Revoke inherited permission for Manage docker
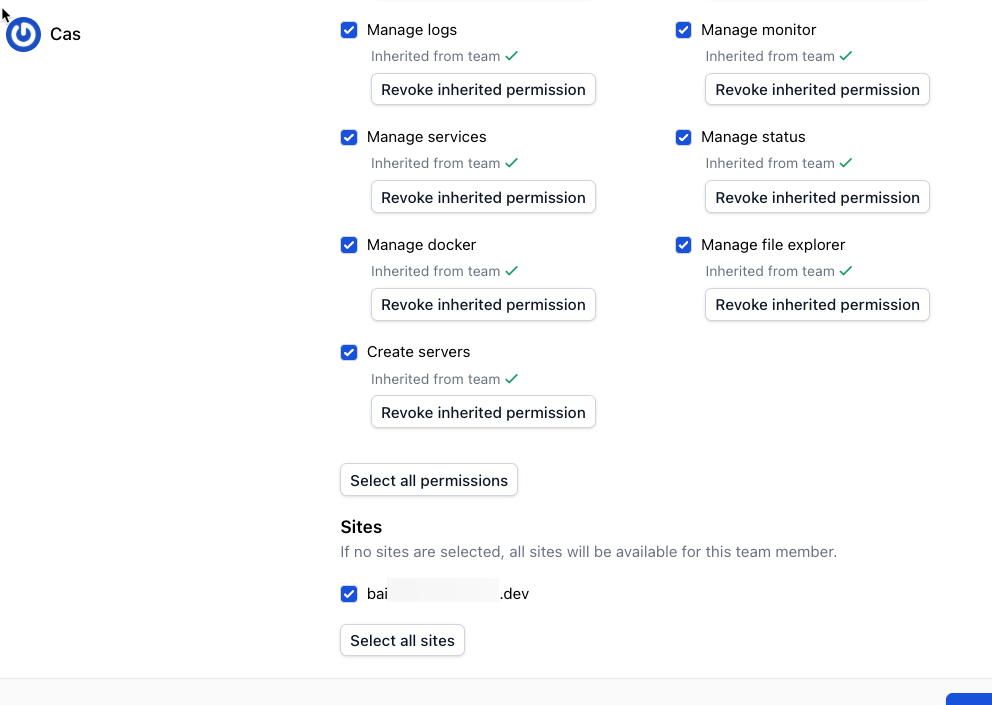992x705 pixels. [483, 304]
